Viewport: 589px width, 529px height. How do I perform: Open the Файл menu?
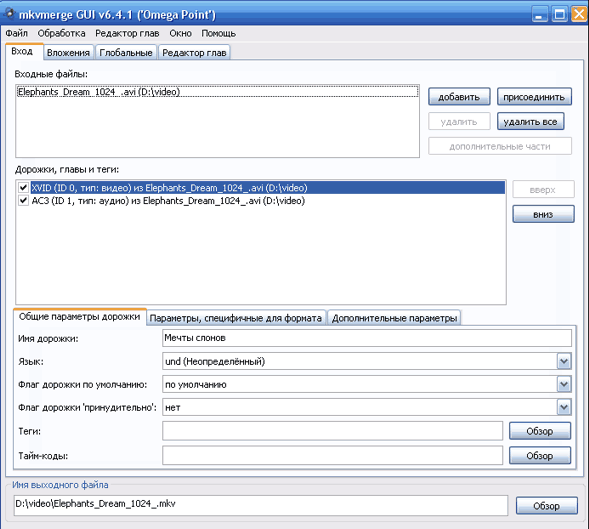(x=17, y=33)
